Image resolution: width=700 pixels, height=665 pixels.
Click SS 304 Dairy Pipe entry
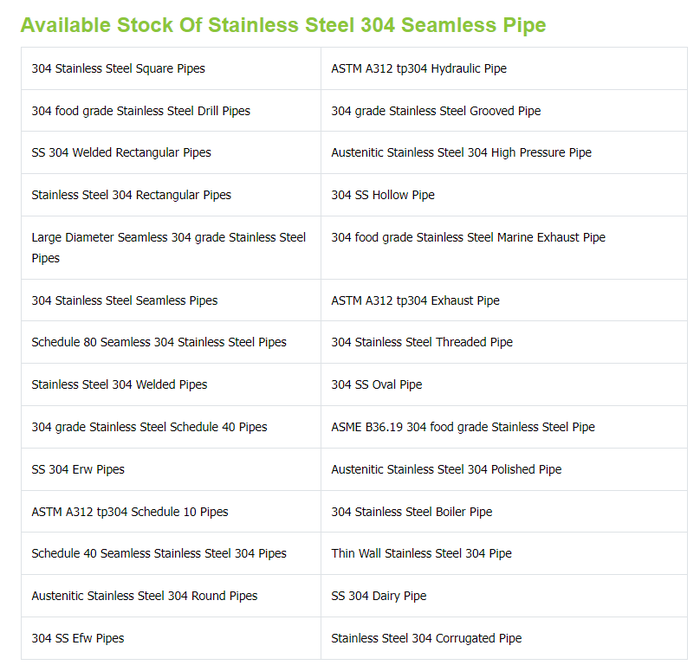point(379,596)
